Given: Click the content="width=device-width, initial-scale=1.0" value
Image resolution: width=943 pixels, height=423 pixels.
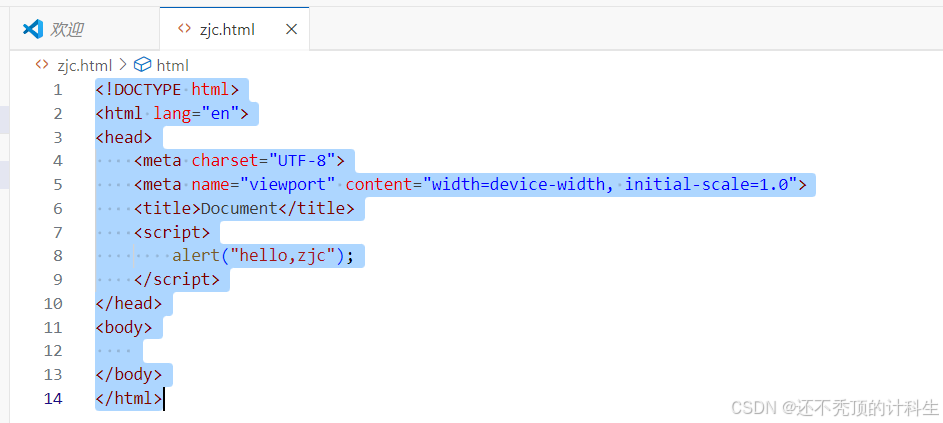Looking at the screenshot, I should pyautogui.click(x=571, y=185).
